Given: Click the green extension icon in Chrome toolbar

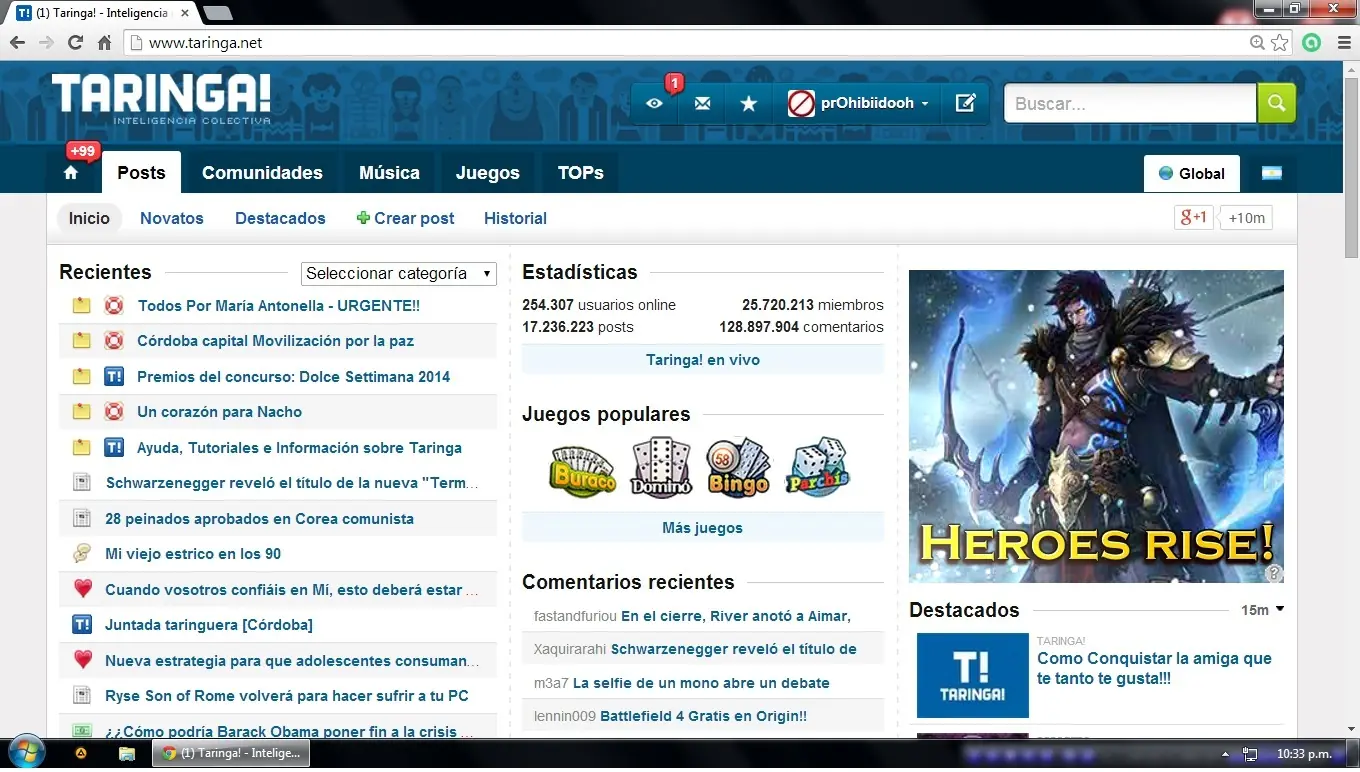Looking at the screenshot, I should tap(1311, 43).
